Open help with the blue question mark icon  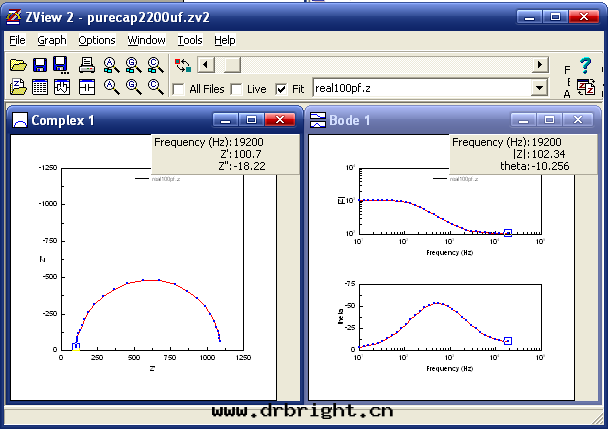coord(586,65)
